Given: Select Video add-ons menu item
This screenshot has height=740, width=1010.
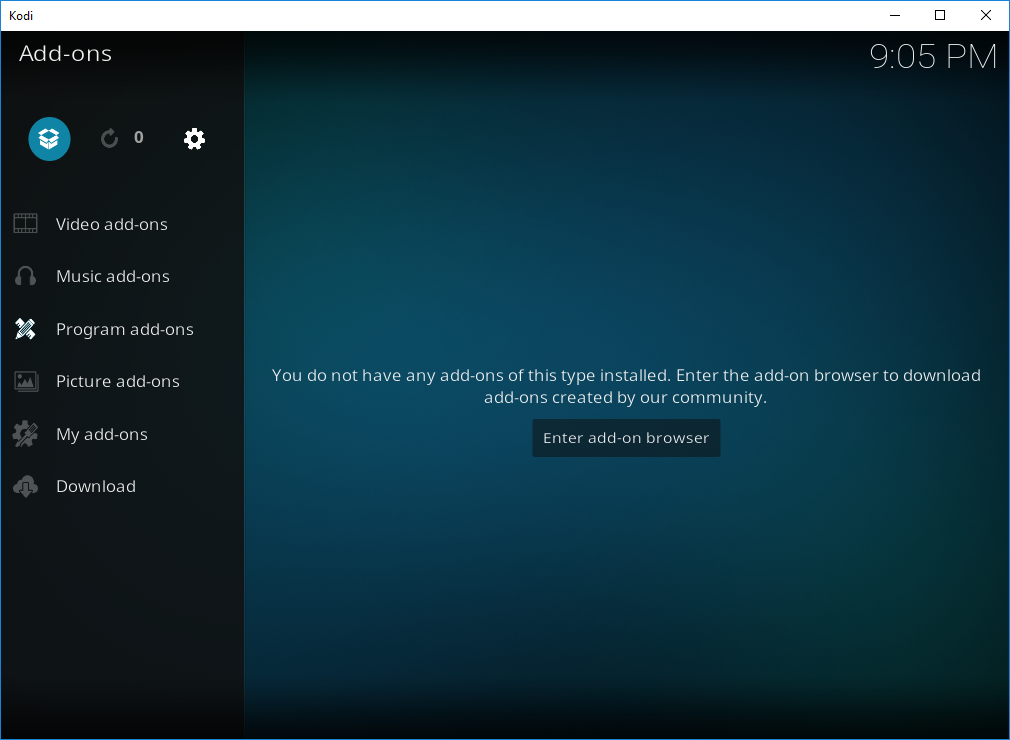Looking at the screenshot, I should tap(122, 224).
